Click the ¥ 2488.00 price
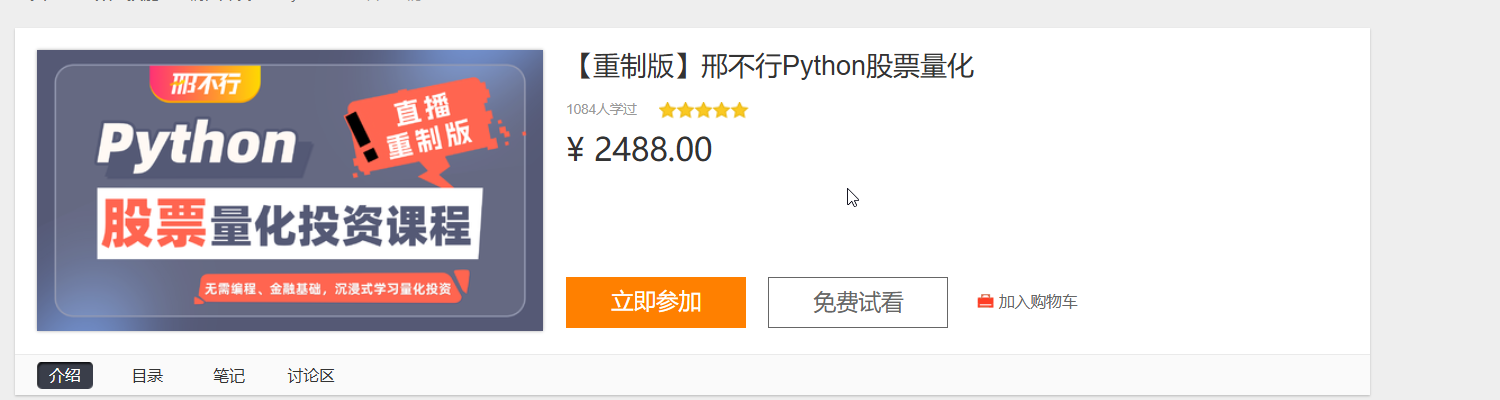 click(x=639, y=150)
